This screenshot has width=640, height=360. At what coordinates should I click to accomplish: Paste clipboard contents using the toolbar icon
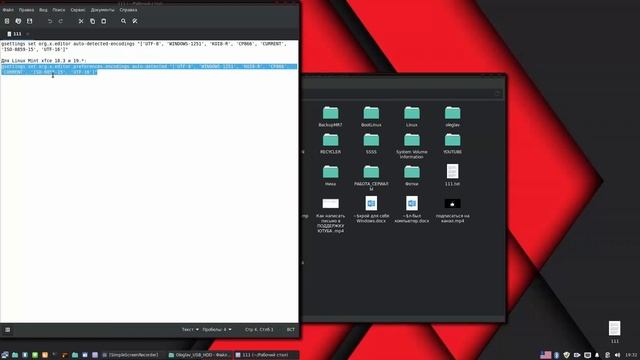pos(104,21)
